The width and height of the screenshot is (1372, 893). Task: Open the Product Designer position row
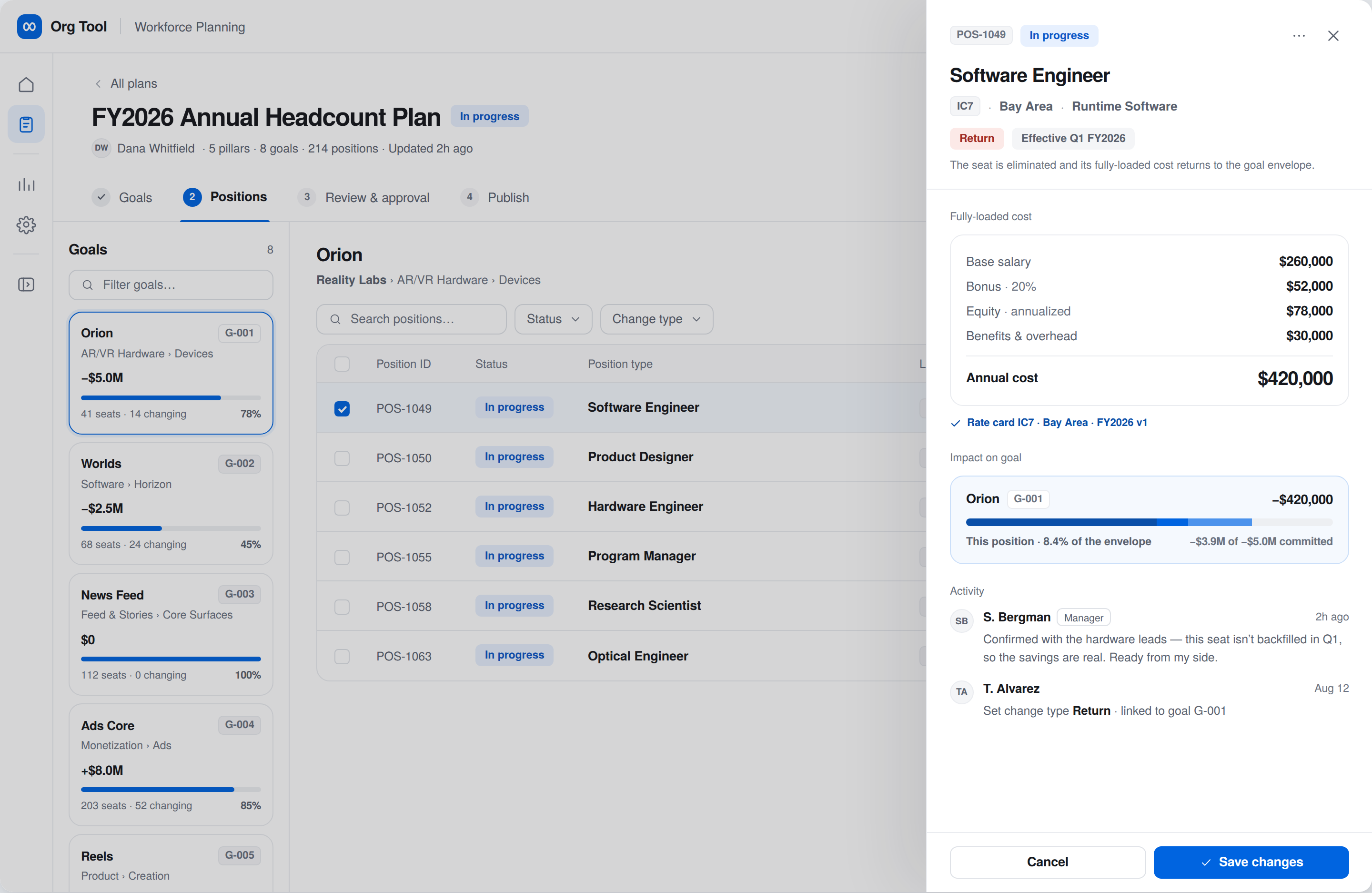pyautogui.click(x=621, y=457)
